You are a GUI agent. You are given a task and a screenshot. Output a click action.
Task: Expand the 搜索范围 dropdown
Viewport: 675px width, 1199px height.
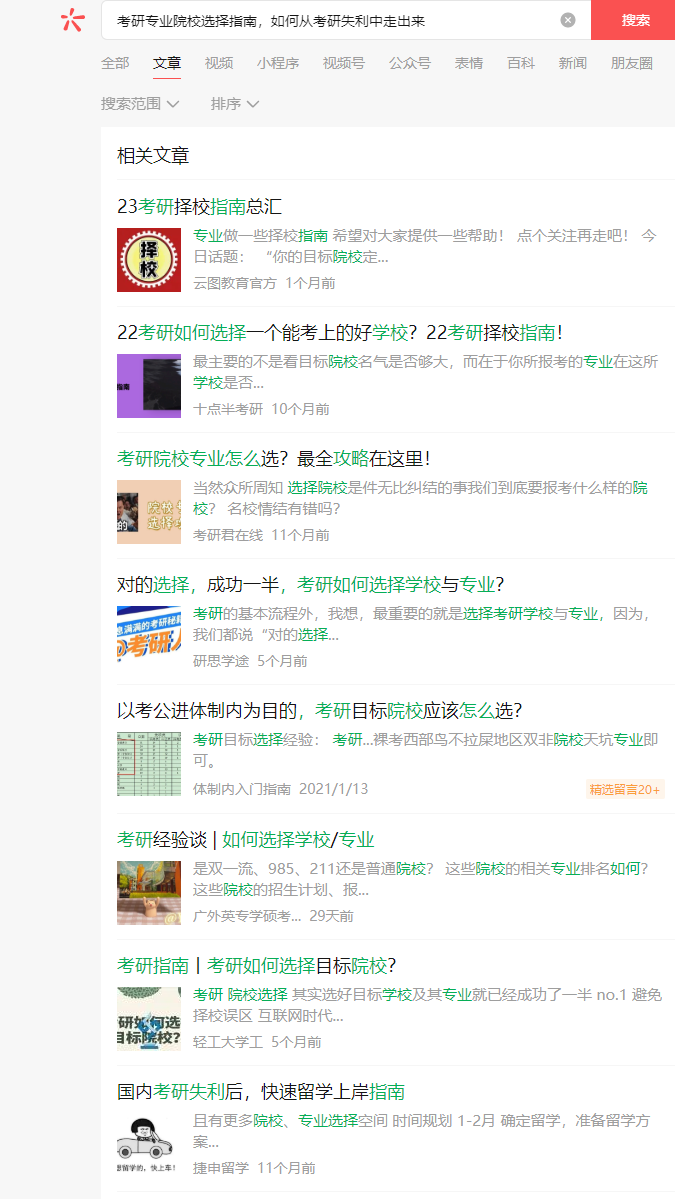coord(140,103)
